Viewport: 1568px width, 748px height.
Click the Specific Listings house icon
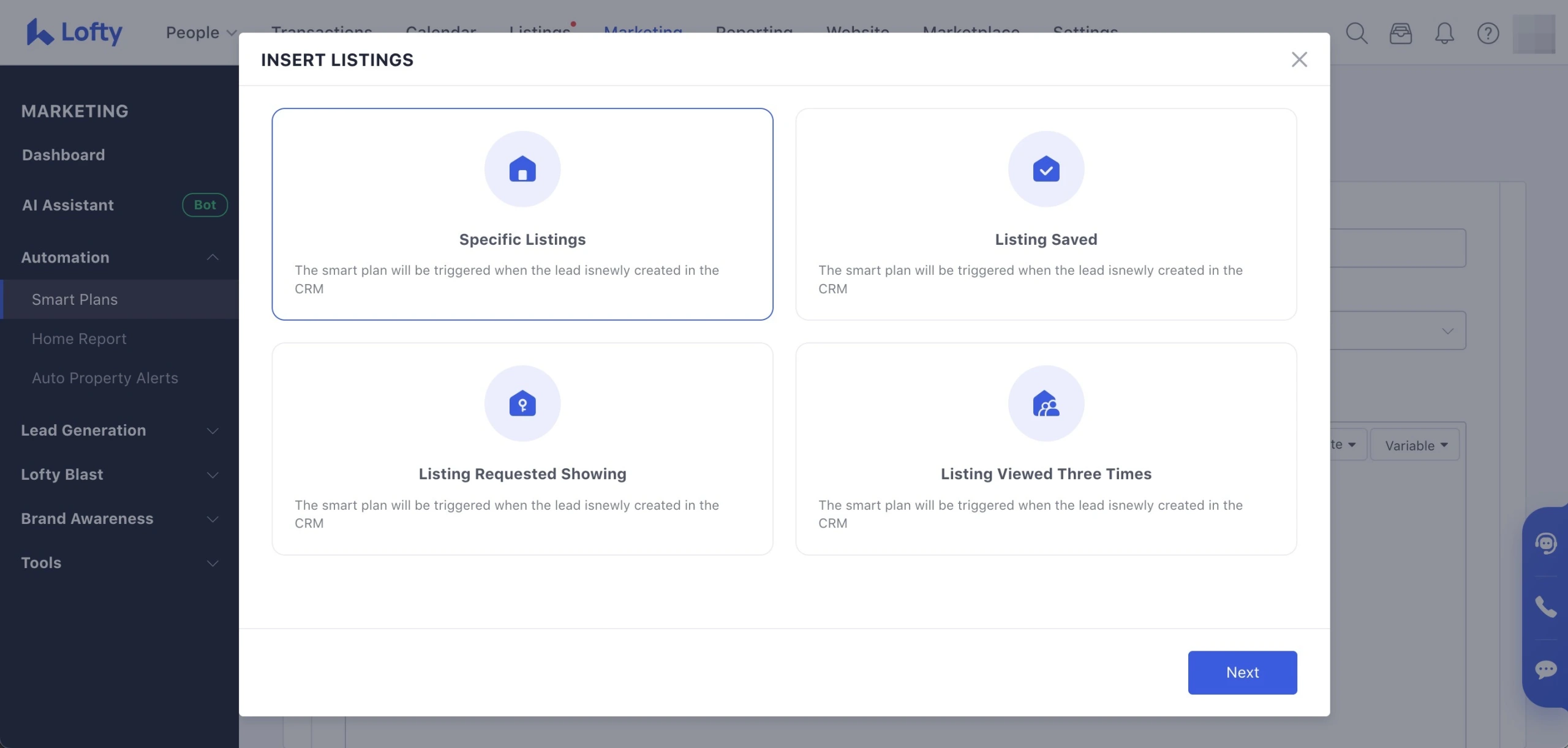[x=522, y=169]
